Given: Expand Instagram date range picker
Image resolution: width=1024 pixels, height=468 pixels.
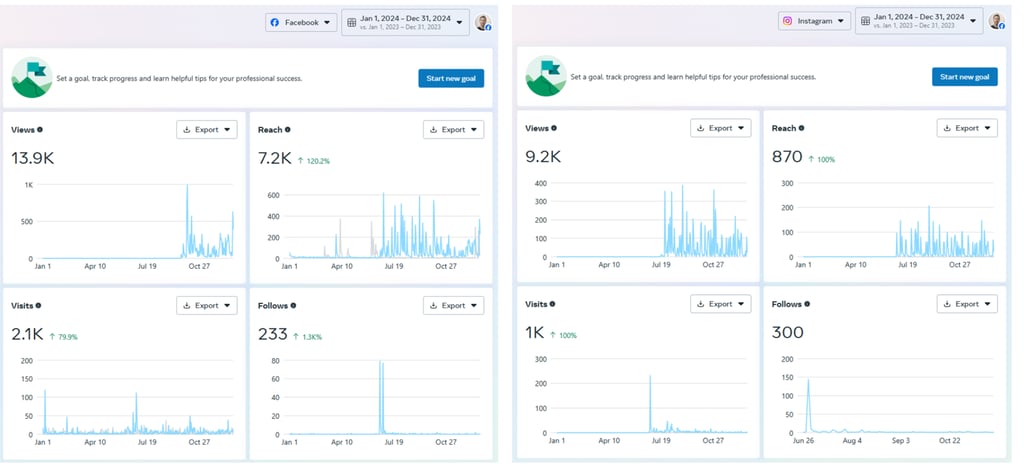Looking at the screenshot, I should pyautogui.click(x=918, y=21).
